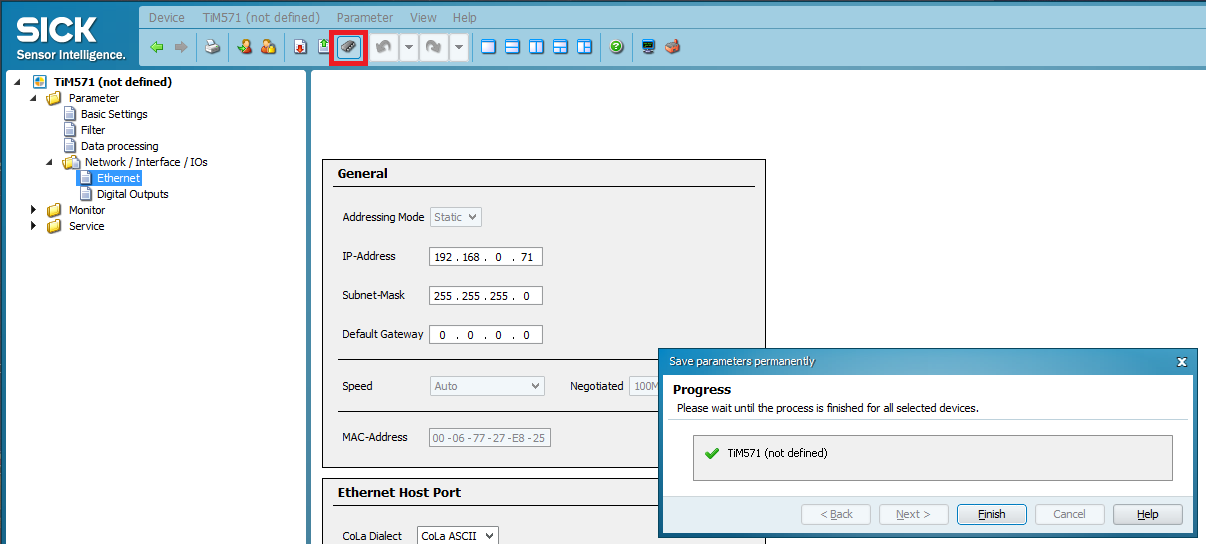Click the Finish button in dialog
The image size is (1206, 544).
[x=991, y=514]
